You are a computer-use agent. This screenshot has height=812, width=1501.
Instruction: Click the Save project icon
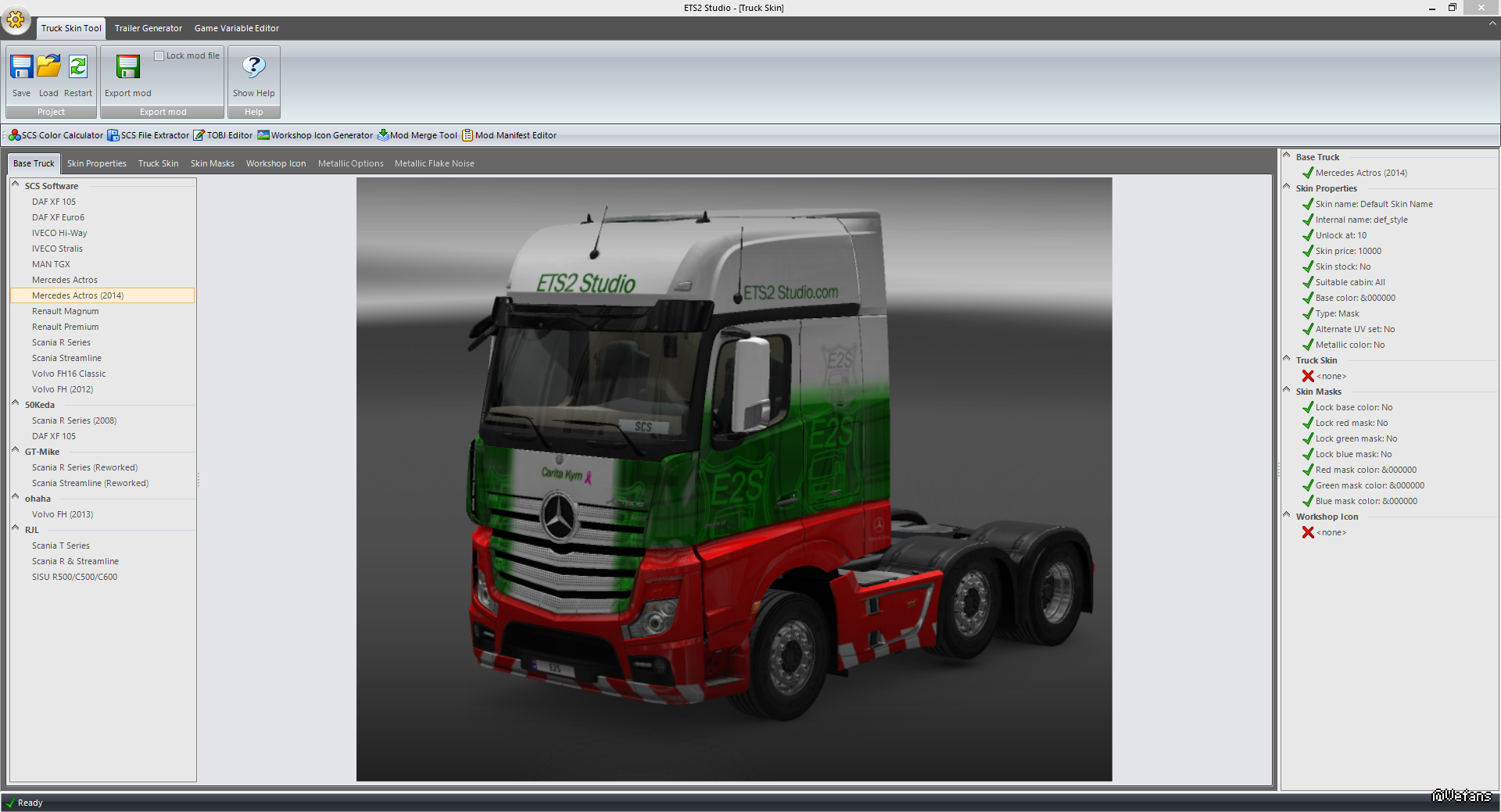tap(21, 67)
